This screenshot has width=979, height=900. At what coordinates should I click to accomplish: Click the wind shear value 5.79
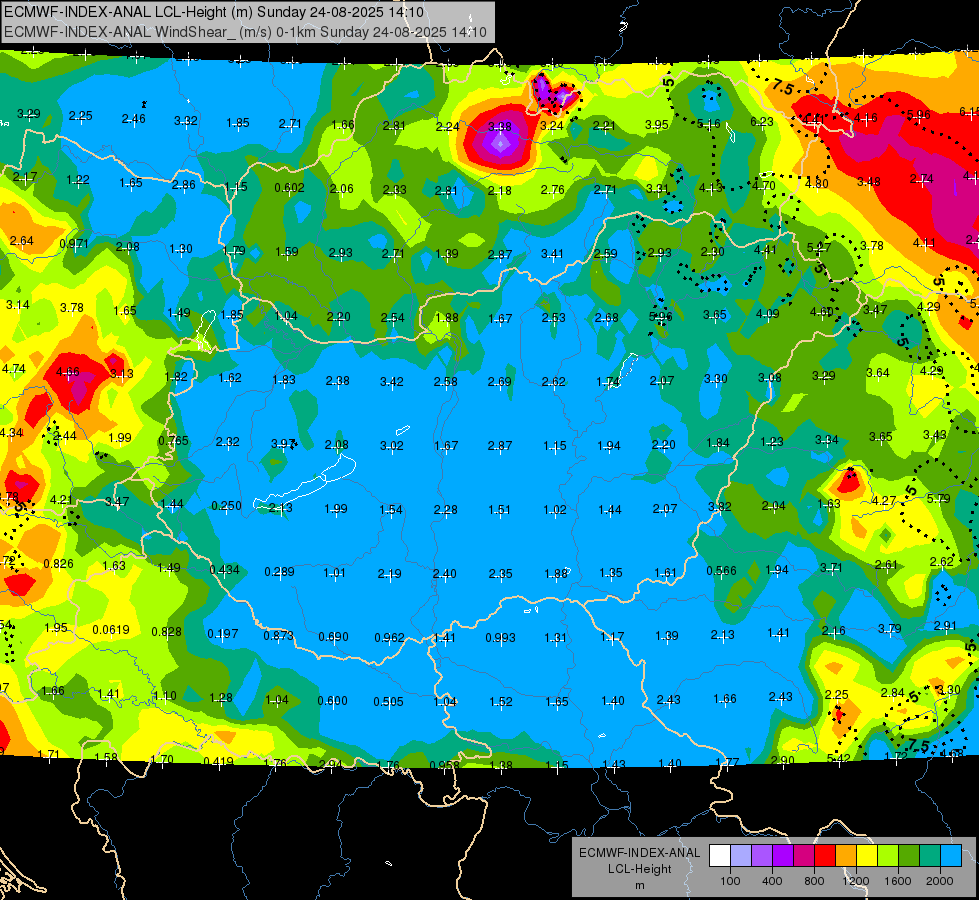click(x=938, y=498)
